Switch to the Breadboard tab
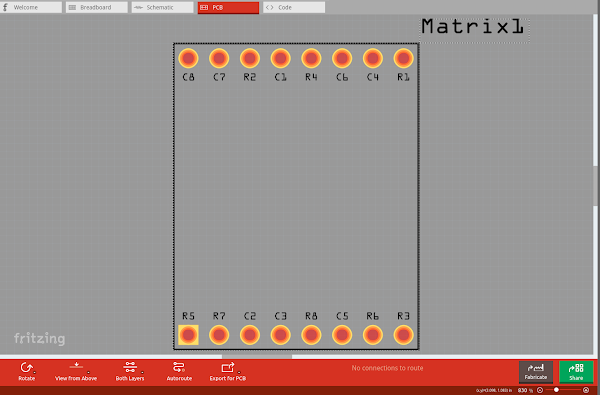Image resolution: width=600 pixels, height=395 pixels. (x=96, y=7)
